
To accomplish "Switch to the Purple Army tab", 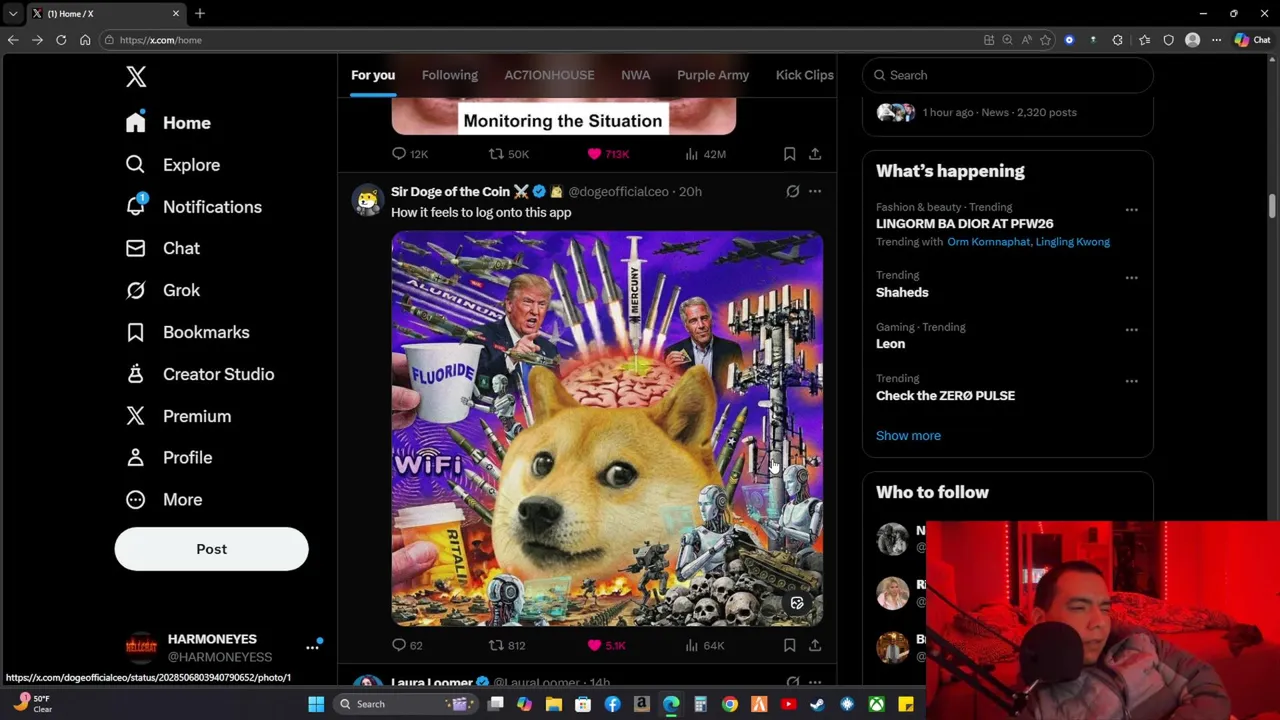I will tap(713, 75).
